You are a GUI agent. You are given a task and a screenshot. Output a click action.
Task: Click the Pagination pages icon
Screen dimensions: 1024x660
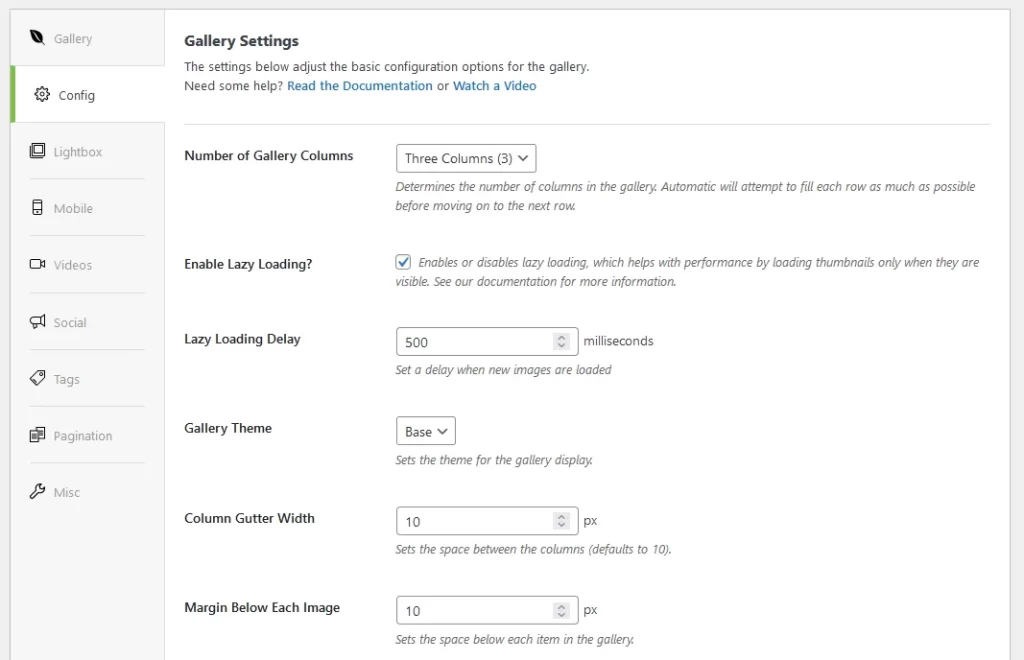[x=37, y=435]
